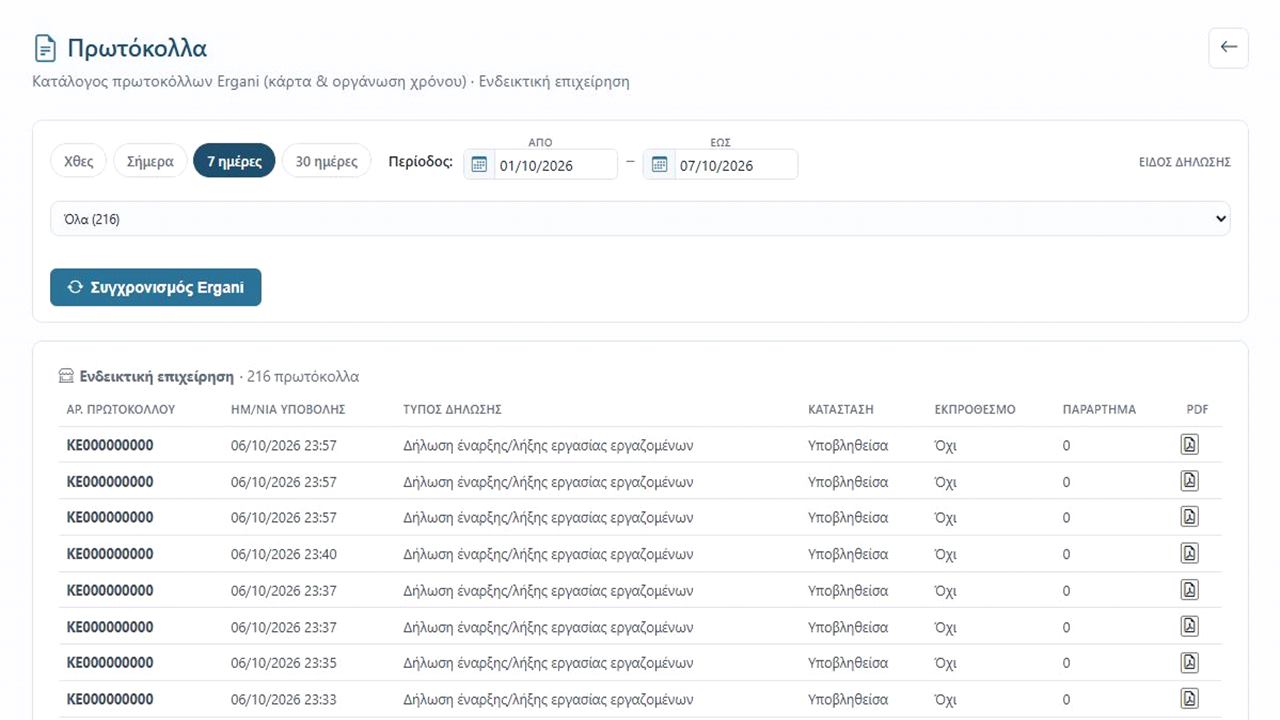The image size is (1280, 720).
Task: Click the 216 πρωτόκολλα count label
Action: (303, 377)
